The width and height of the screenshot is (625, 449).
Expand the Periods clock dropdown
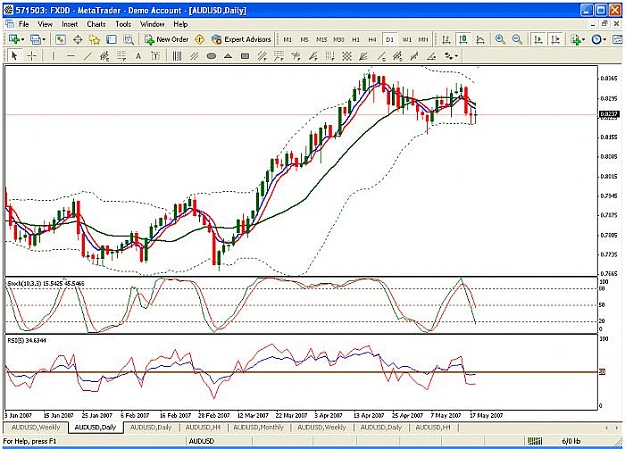click(x=604, y=39)
